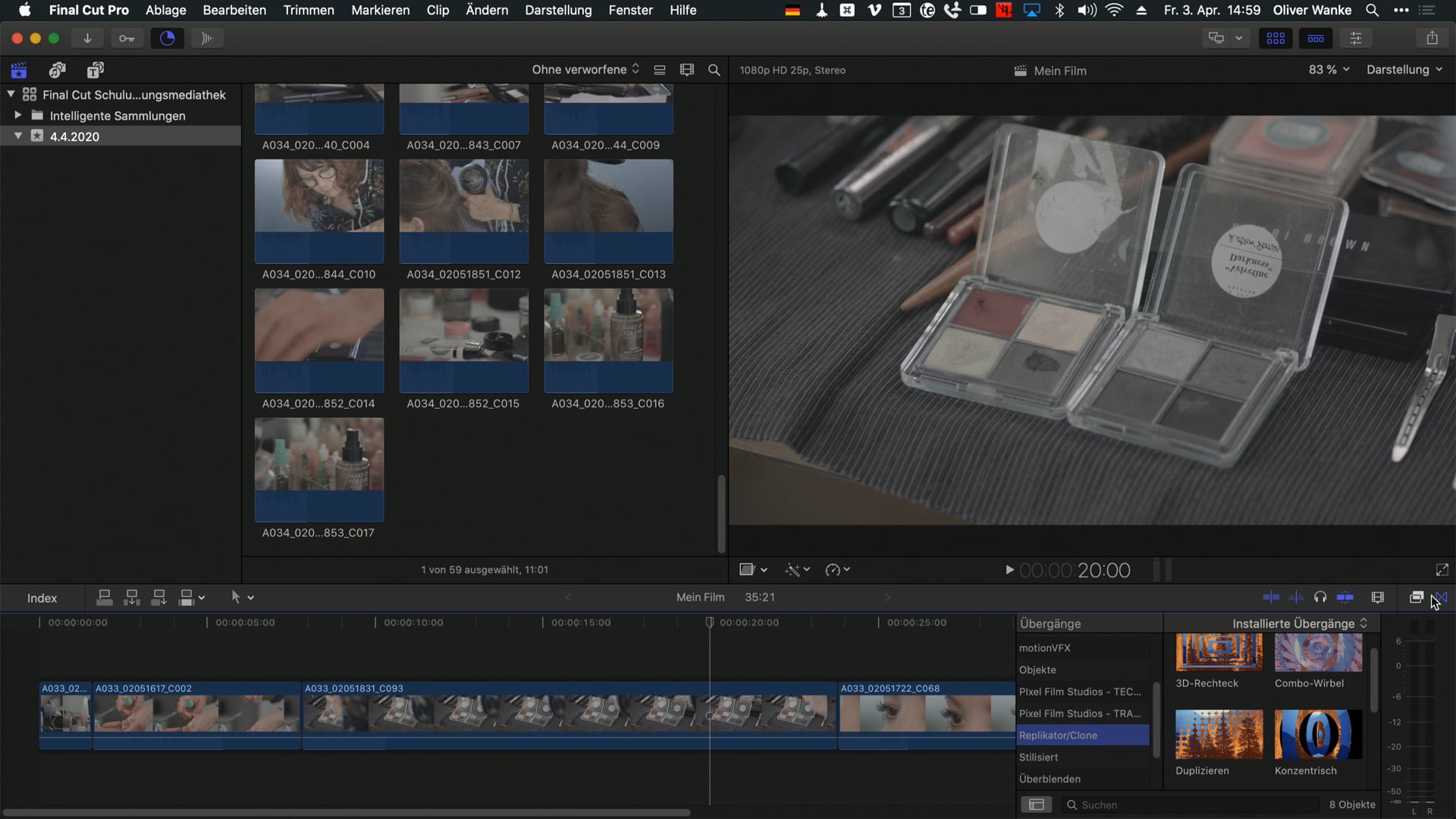
Task: Toggle timeline snapping
Action: pyautogui.click(x=1345, y=598)
